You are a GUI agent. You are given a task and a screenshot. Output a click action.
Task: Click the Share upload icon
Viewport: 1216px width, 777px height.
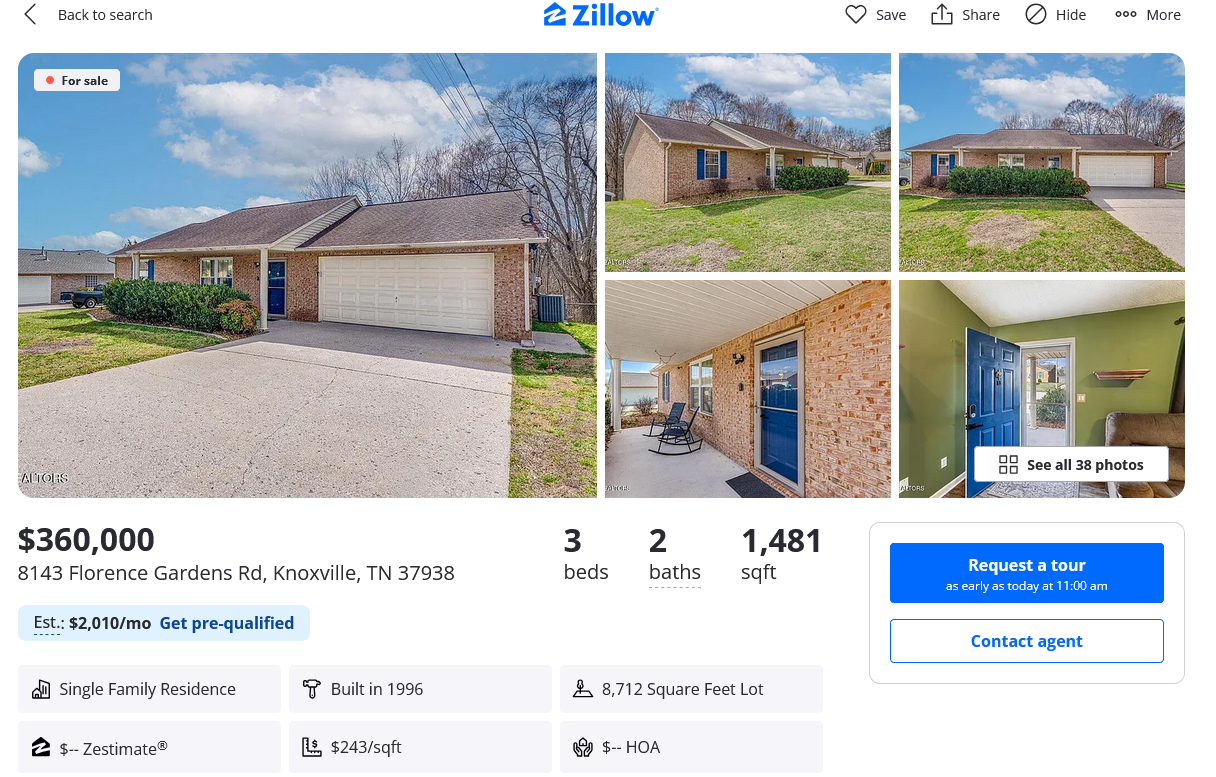click(x=942, y=14)
